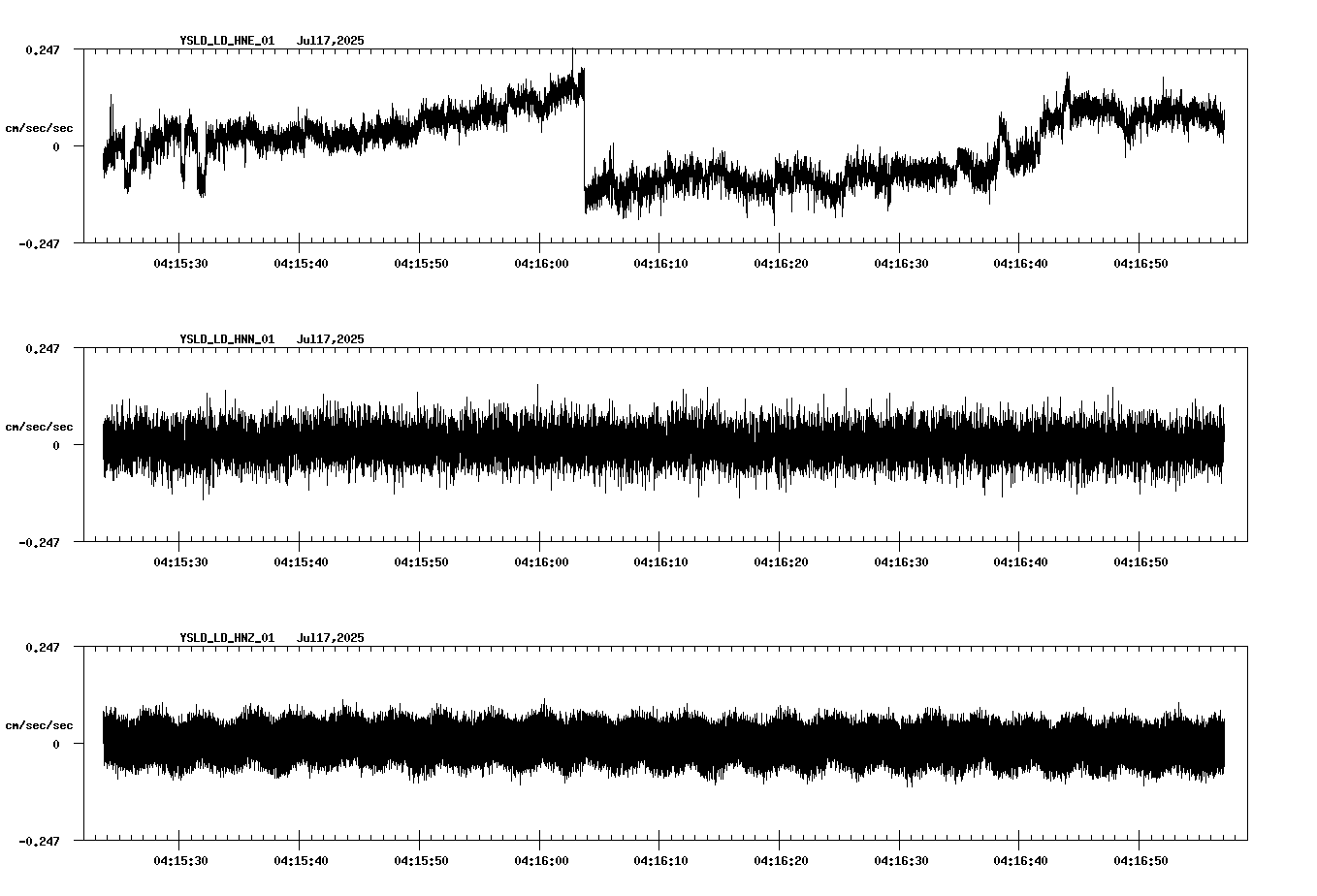Click the -0.247 lower limit on HNN axis
Viewport: 1317px width, 896px height.
(x=39, y=542)
